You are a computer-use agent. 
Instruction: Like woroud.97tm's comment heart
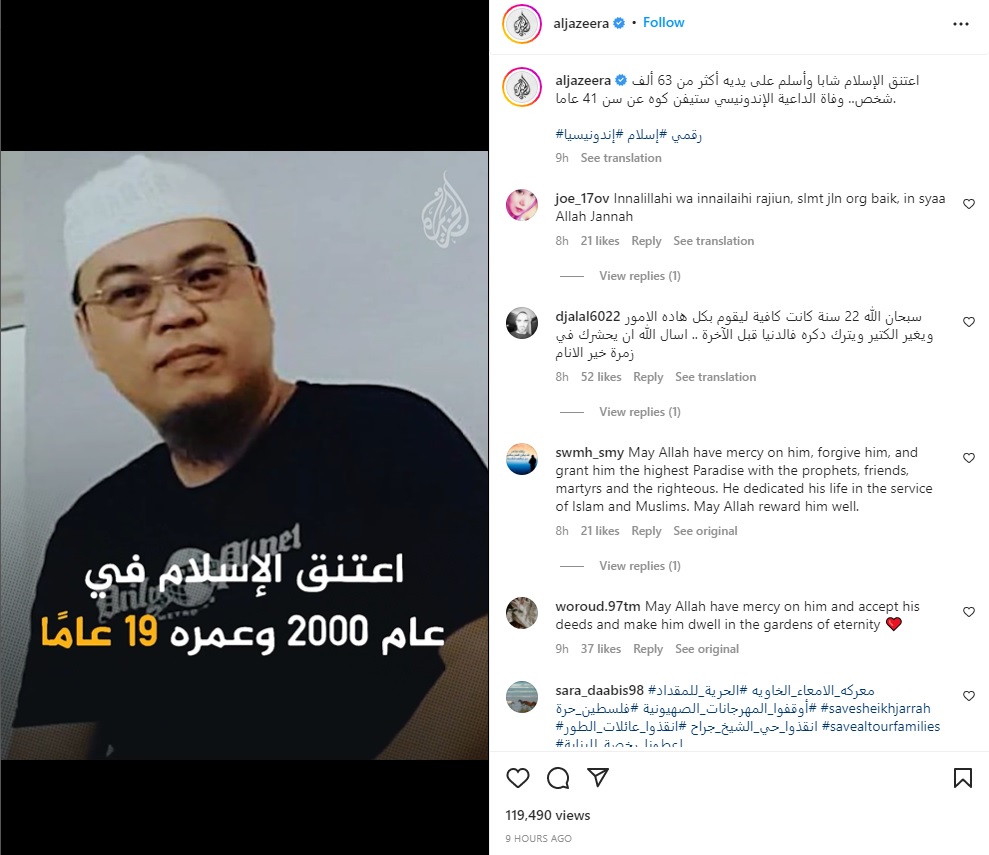pyautogui.click(x=969, y=612)
